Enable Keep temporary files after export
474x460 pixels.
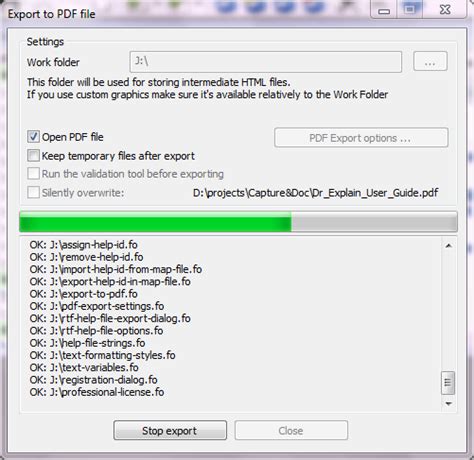pos(33,156)
